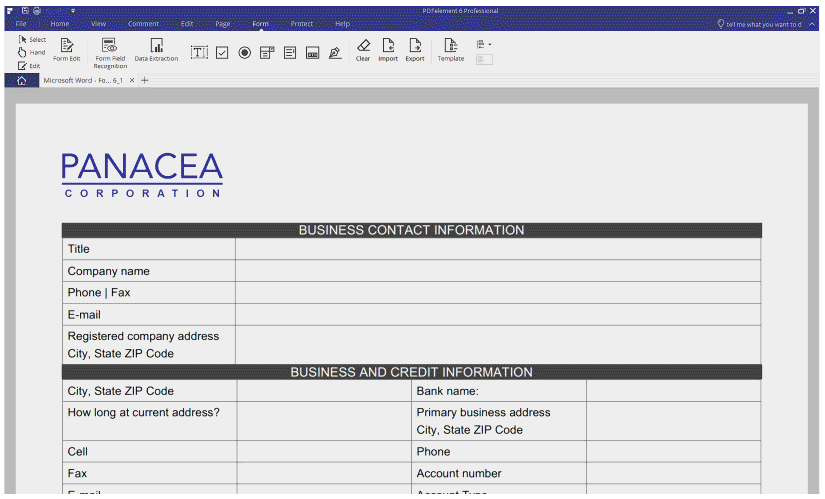Add a Radio Button form field

[245, 52]
